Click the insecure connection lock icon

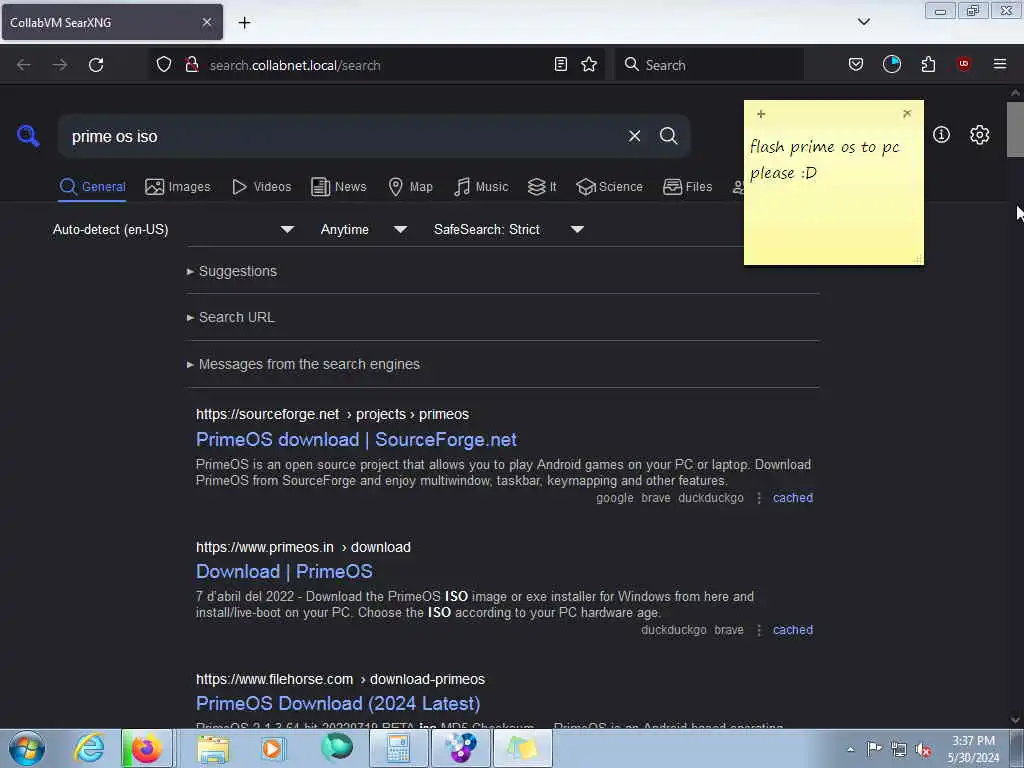tap(191, 64)
